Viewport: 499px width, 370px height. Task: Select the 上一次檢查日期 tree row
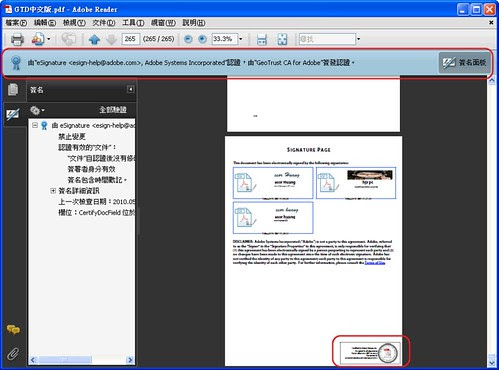point(97,201)
